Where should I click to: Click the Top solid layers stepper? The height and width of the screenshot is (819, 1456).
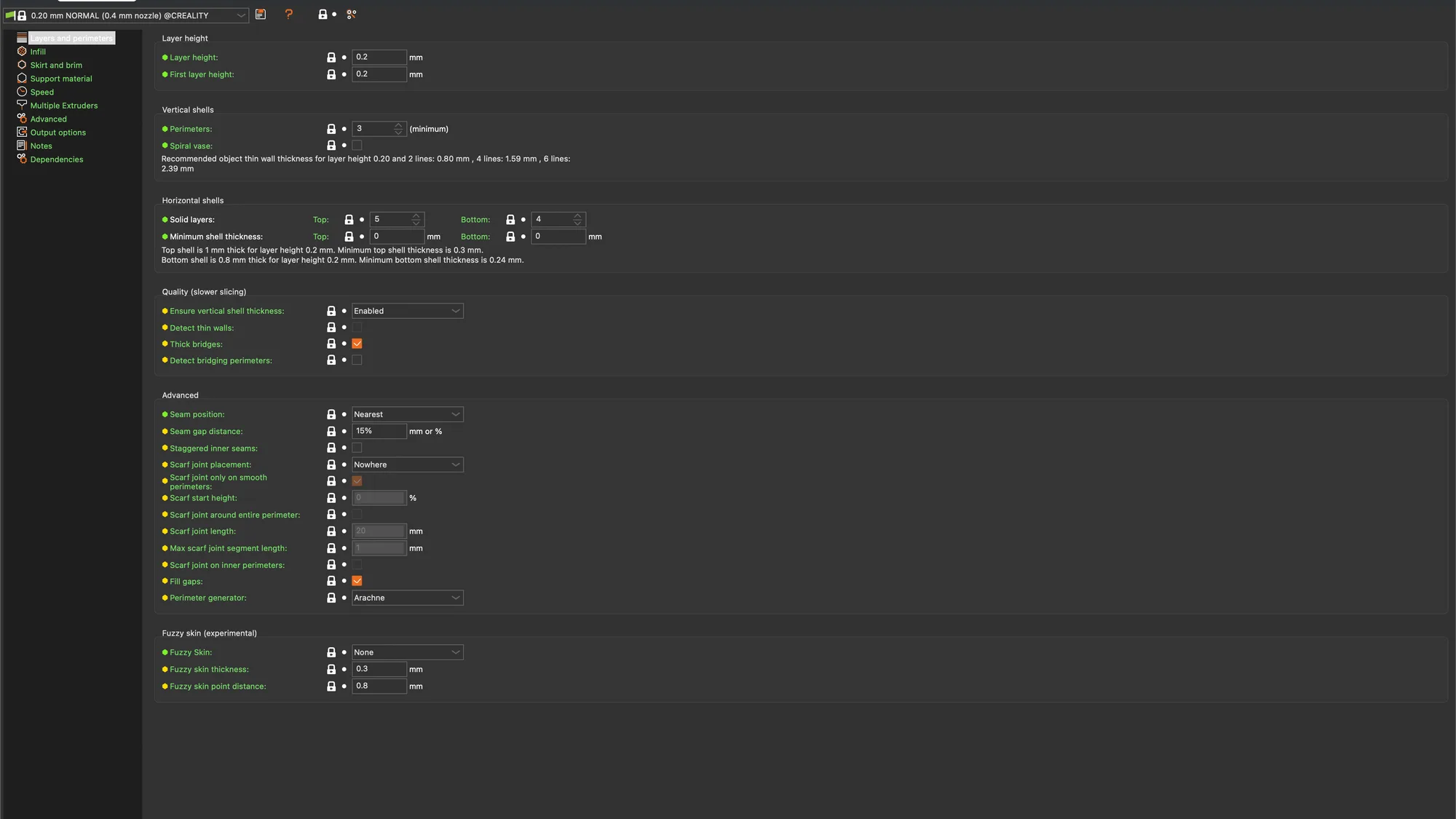pos(416,220)
